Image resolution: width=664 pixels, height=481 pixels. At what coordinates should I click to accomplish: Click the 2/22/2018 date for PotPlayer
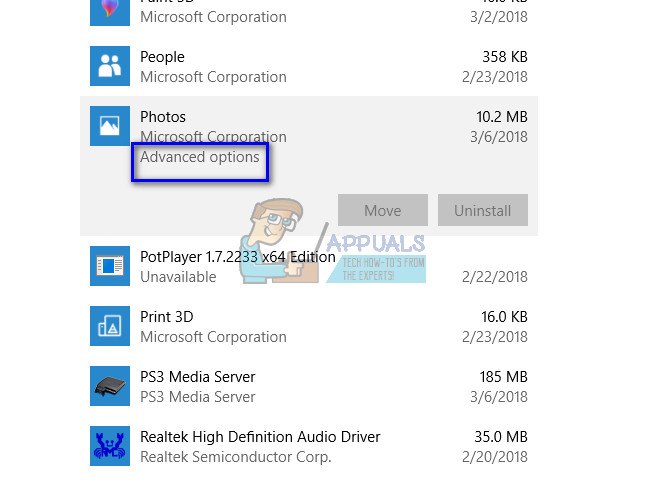click(495, 277)
